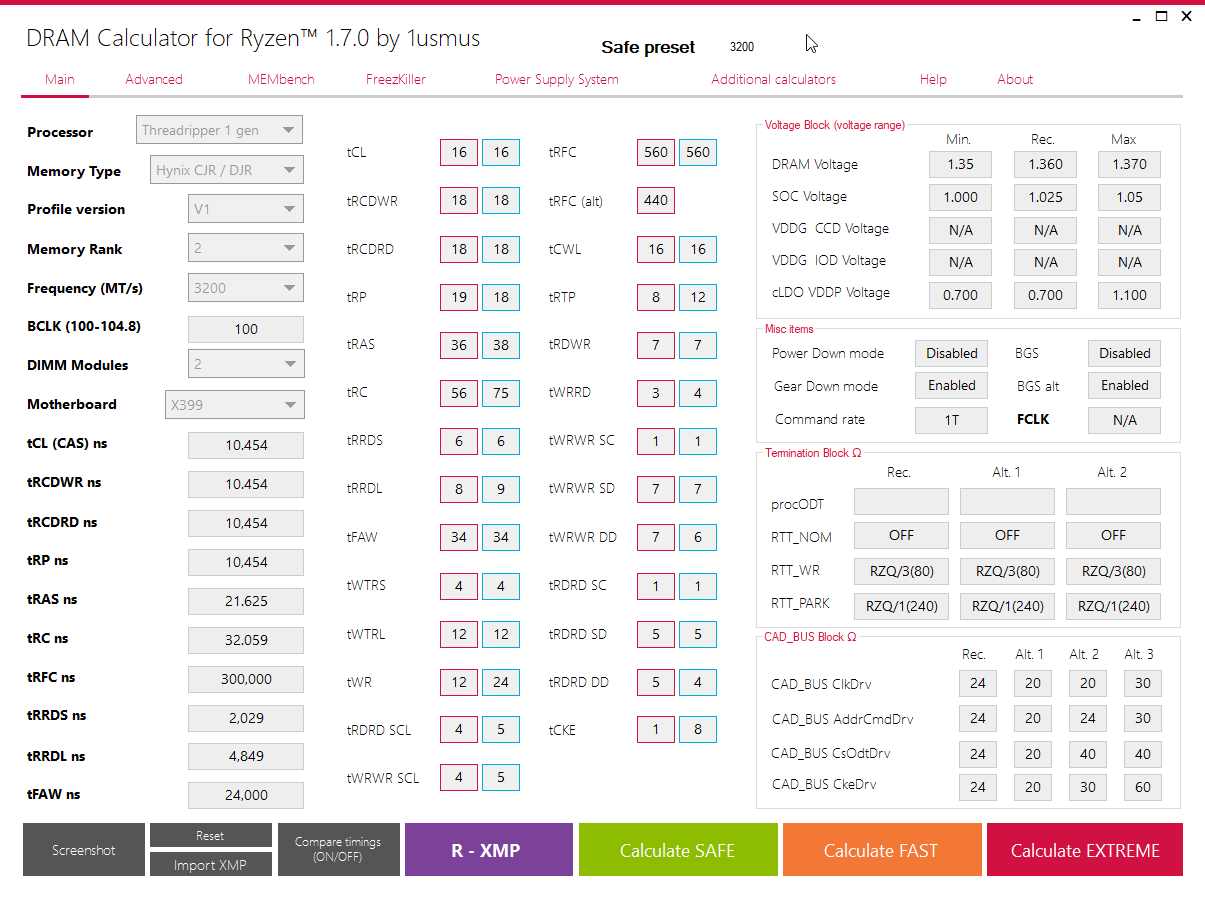This screenshot has width=1205, height=907.
Task: Click CAD_BUS CkeDrv Alt. 3 value 60
Action: pyautogui.click(x=1142, y=787)
